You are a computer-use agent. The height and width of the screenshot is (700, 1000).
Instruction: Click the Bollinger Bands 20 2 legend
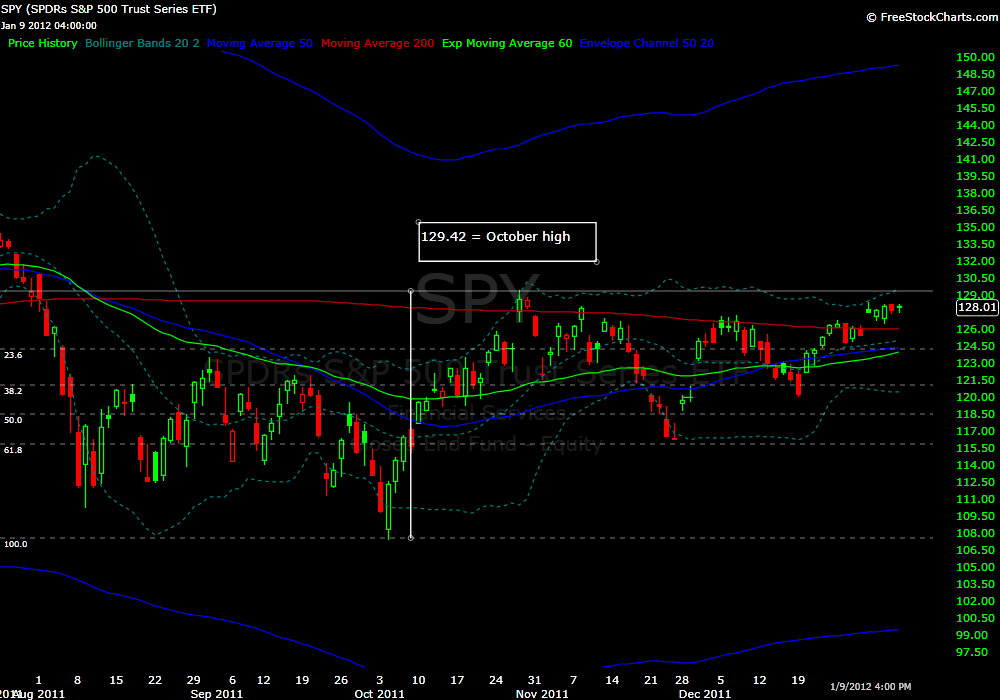142,43
